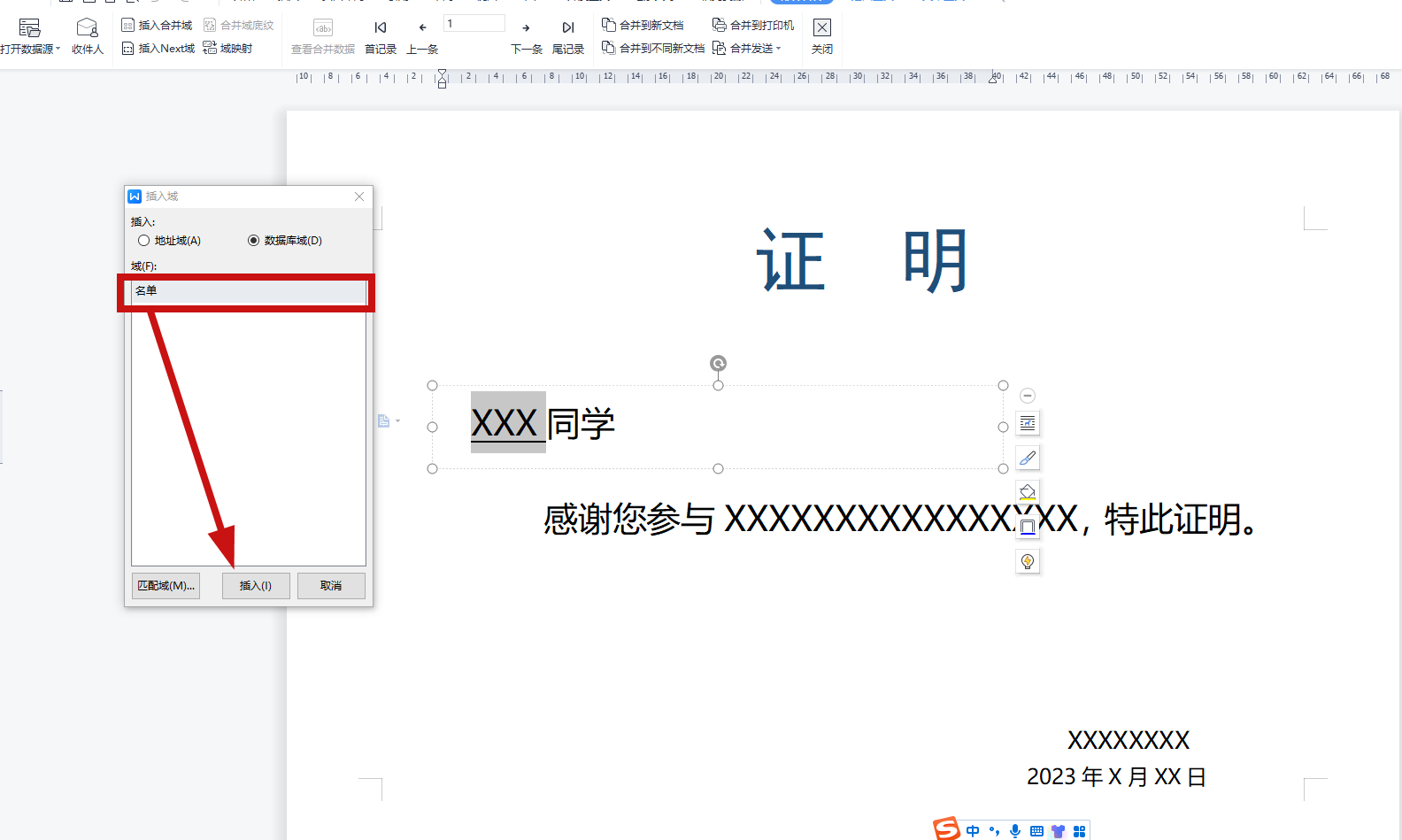Click the 域映射 field mapping button
Viewport: 1402px width, 840px height.
pyautogui.click(x=227, y=48)
